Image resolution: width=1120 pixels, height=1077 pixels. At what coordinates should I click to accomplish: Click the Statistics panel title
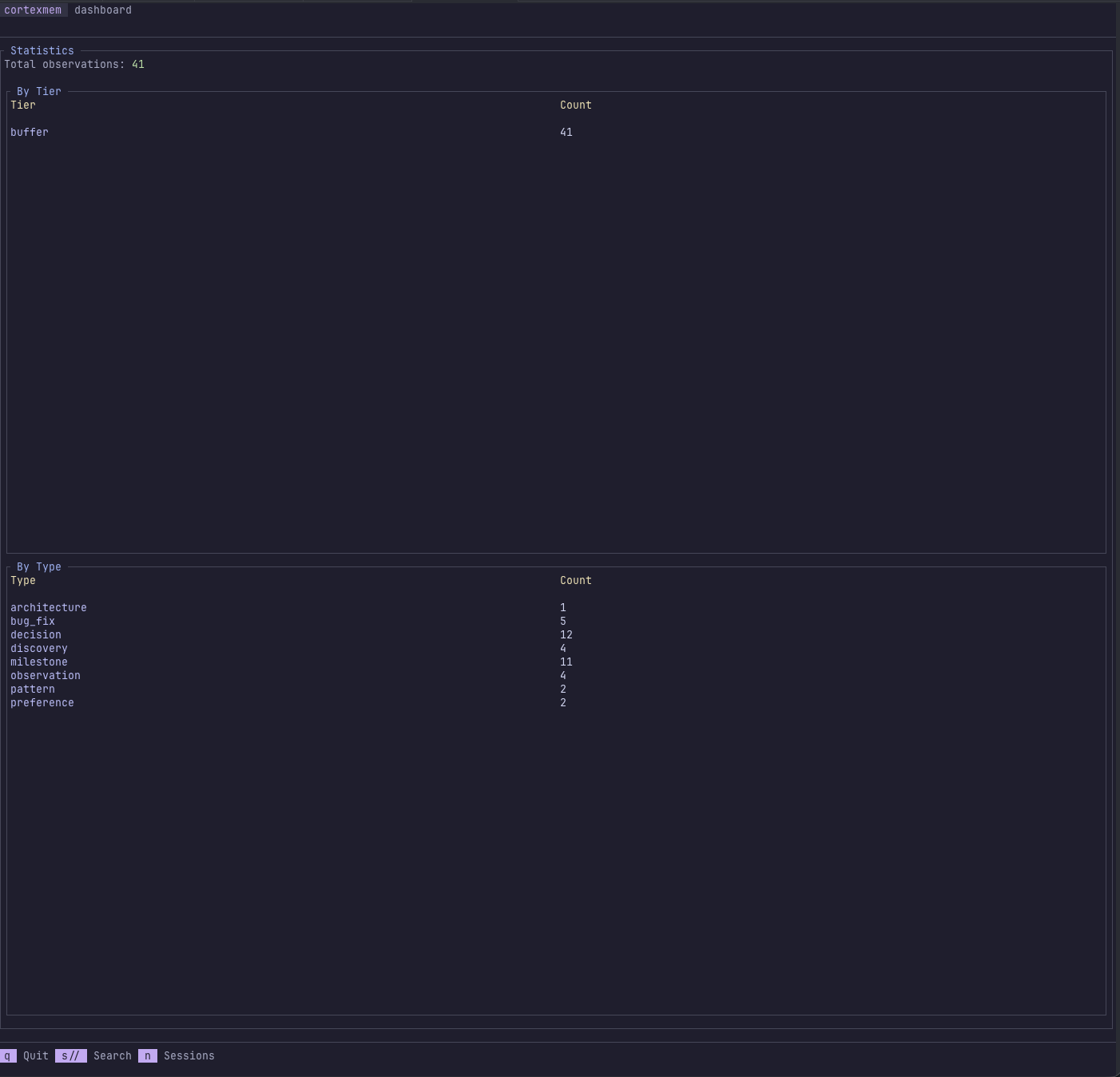(42, 51)
